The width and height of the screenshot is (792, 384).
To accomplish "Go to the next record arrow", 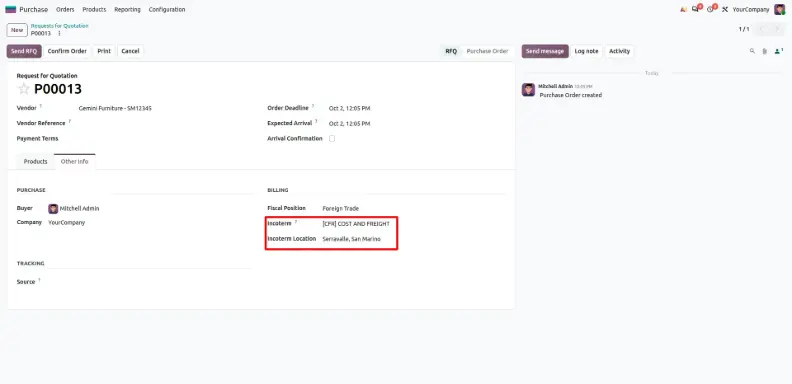I will (x=777, y=29).
